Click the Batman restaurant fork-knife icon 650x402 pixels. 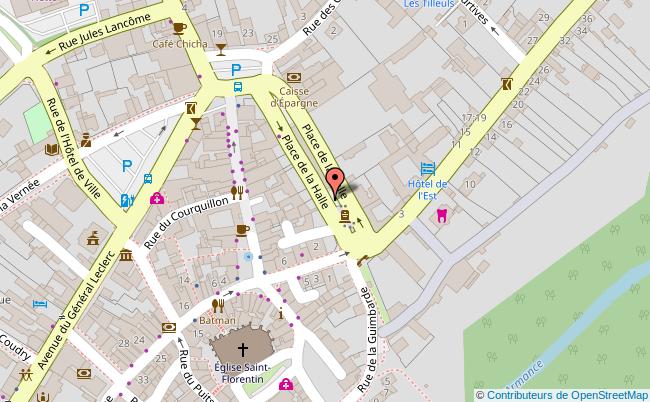(x=218, y=306)
